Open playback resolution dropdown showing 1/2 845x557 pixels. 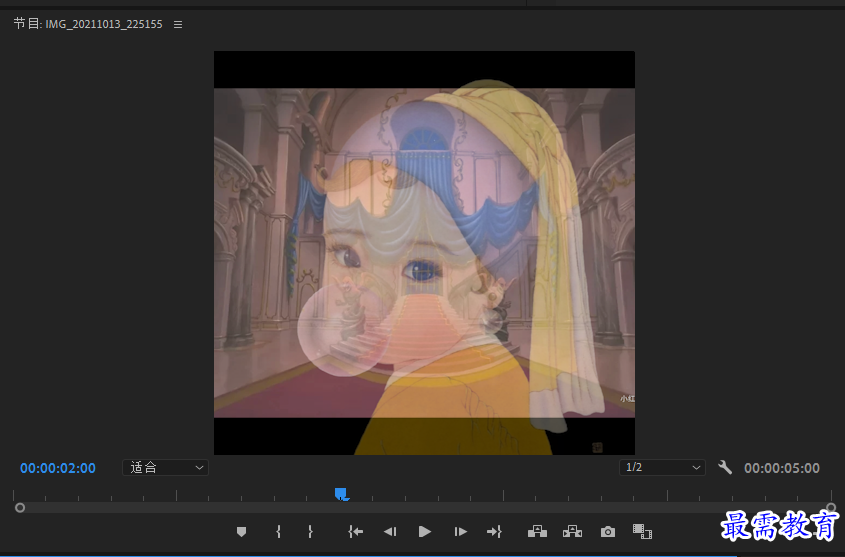click(x=662, y=468)
